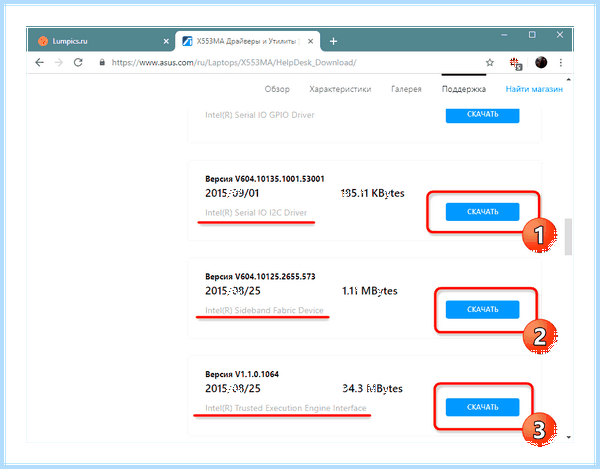Viewport: 600px width, 469px height.
Task: Open the Галерея section
Action: pos(406,89)
